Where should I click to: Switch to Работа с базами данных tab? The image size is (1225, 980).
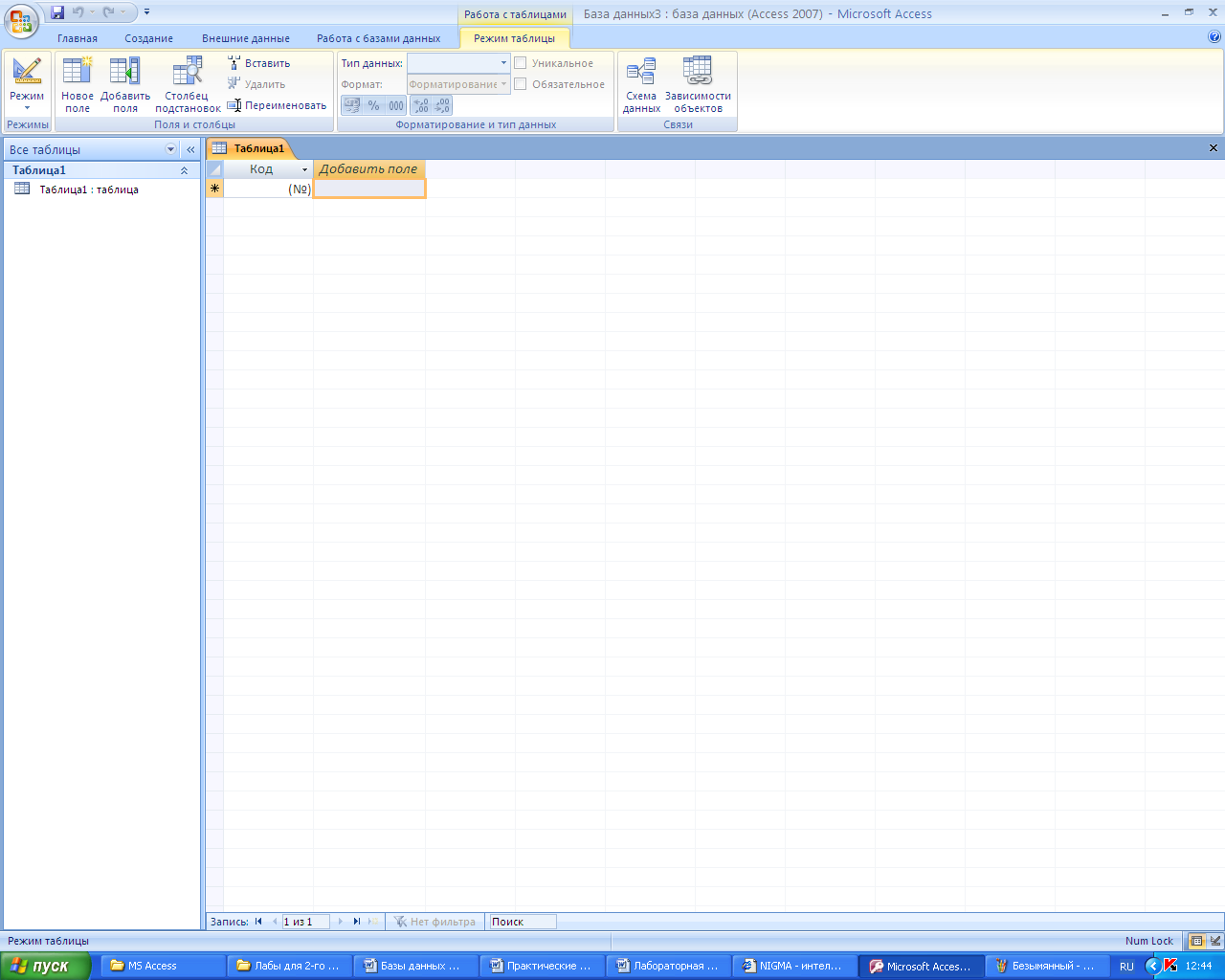(x=379, y=38)
